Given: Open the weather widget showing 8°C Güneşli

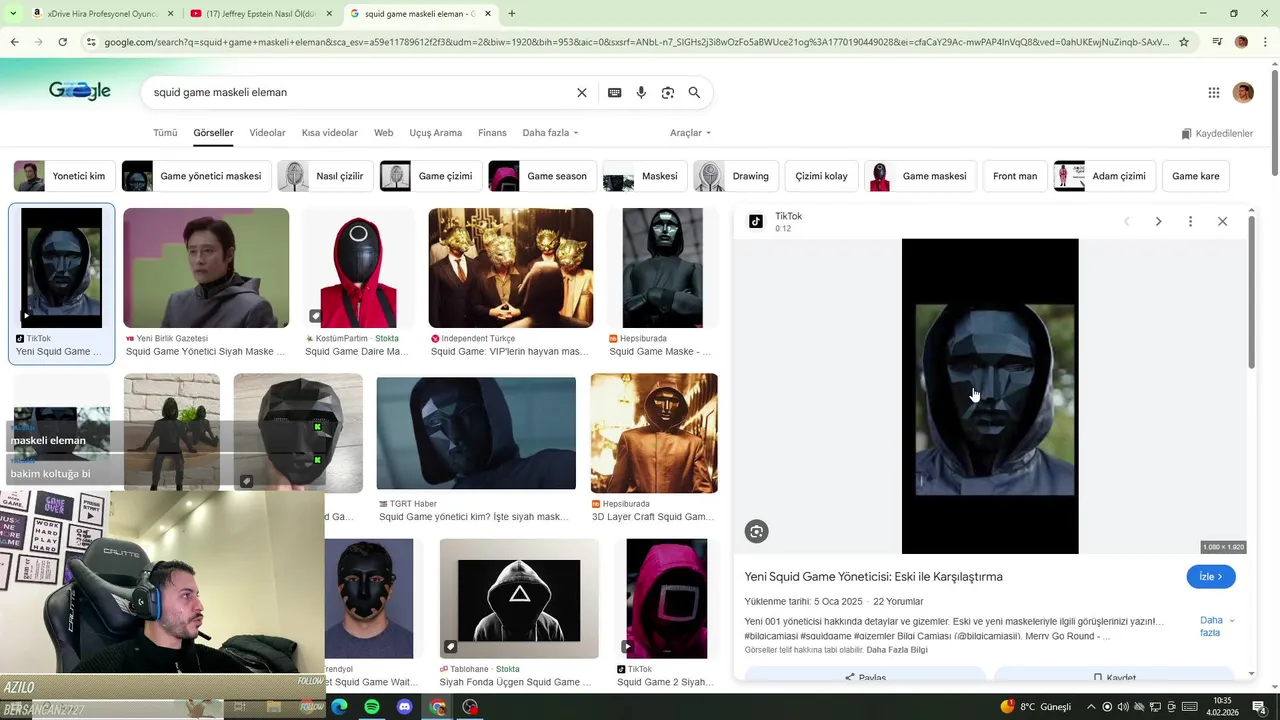Looking at the screenshot, I should (1035, 707).
